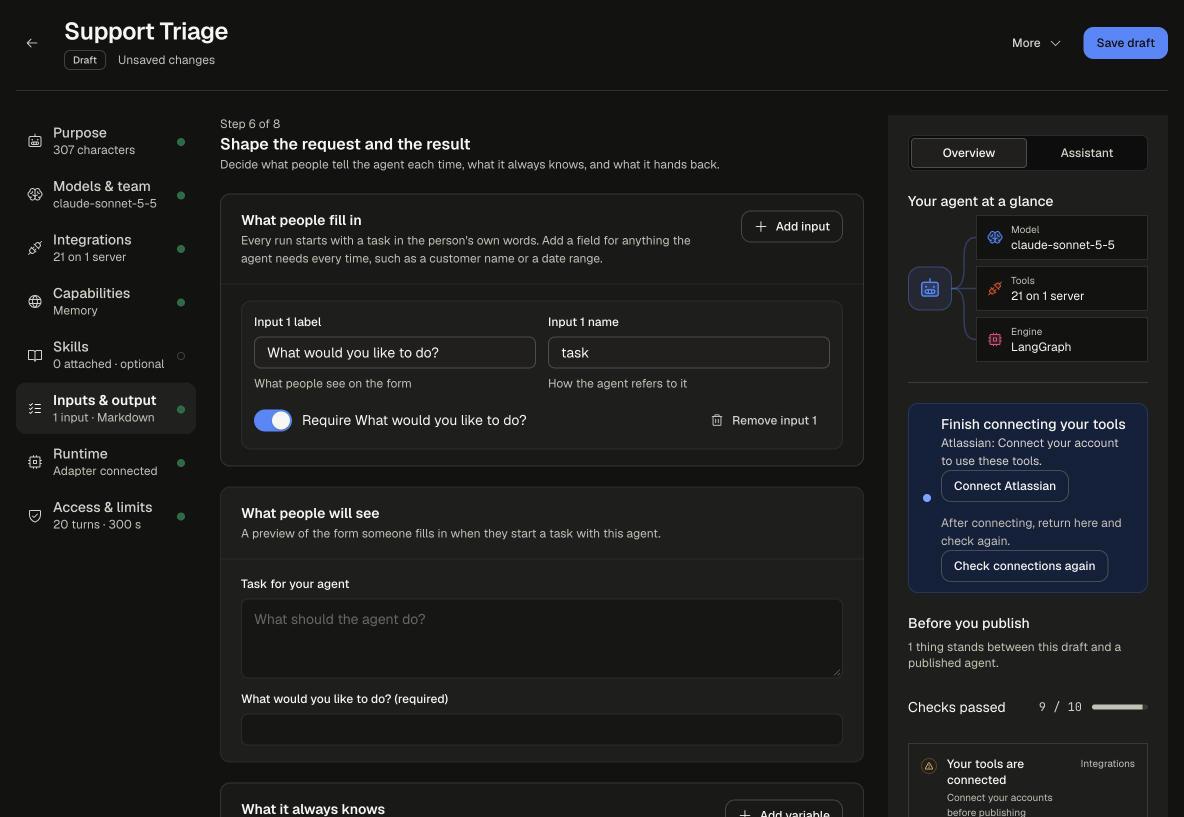Click the Model brain icon in glance panel
Viewport: 1184px width, 817px height.
click(x=994, y=237)
